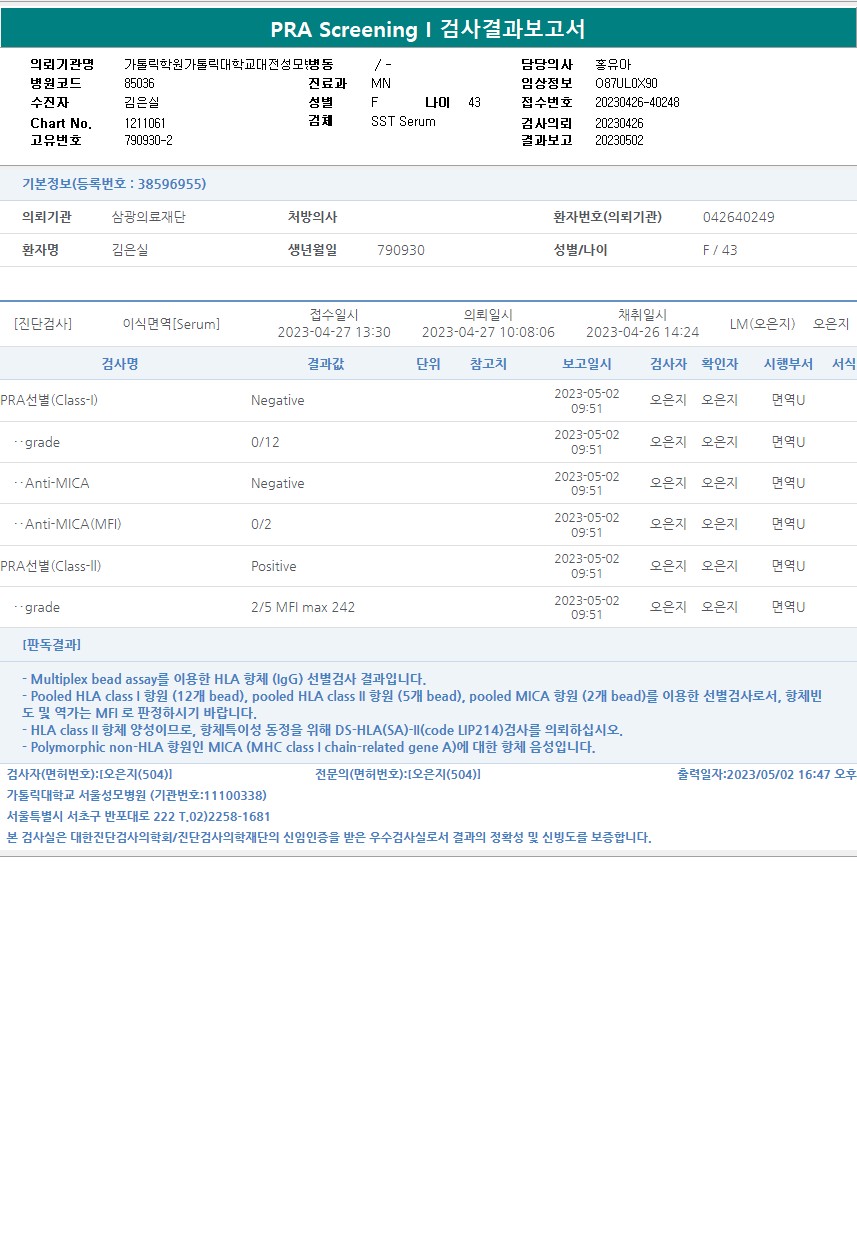Click the 참고치 column header
The height and width of the screenshot is (1236, 857).
(x=489, y=364)
